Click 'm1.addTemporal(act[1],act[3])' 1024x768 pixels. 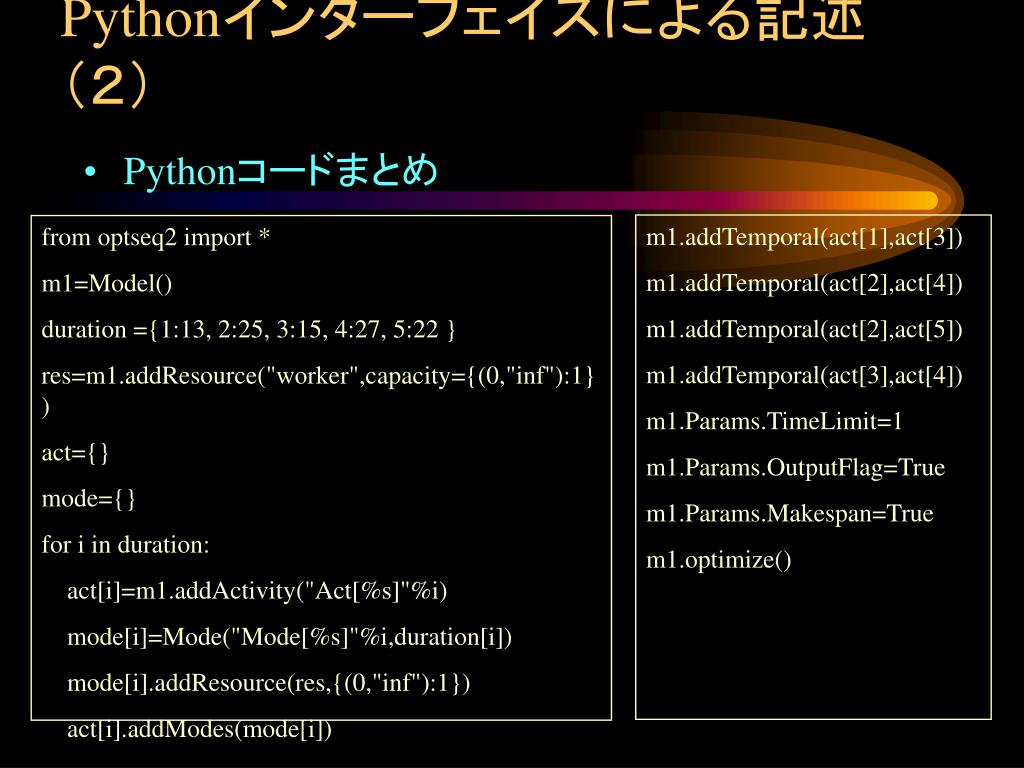coord(804,237)
